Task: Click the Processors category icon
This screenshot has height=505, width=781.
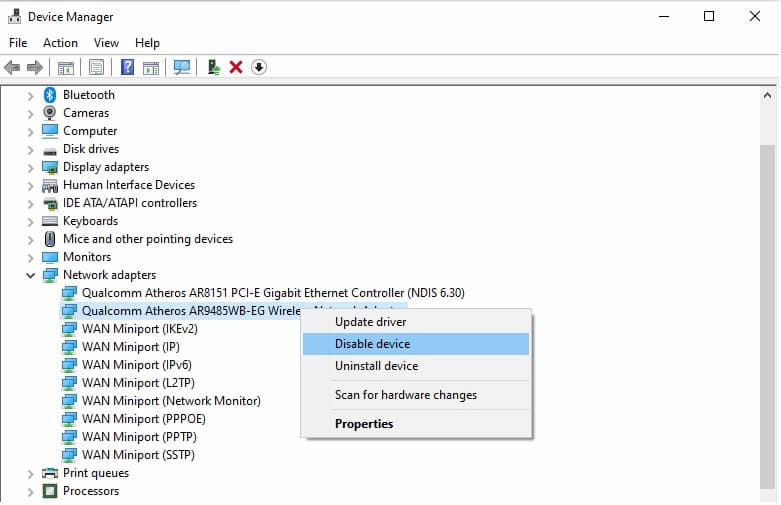Action: [x=50, y=491]
